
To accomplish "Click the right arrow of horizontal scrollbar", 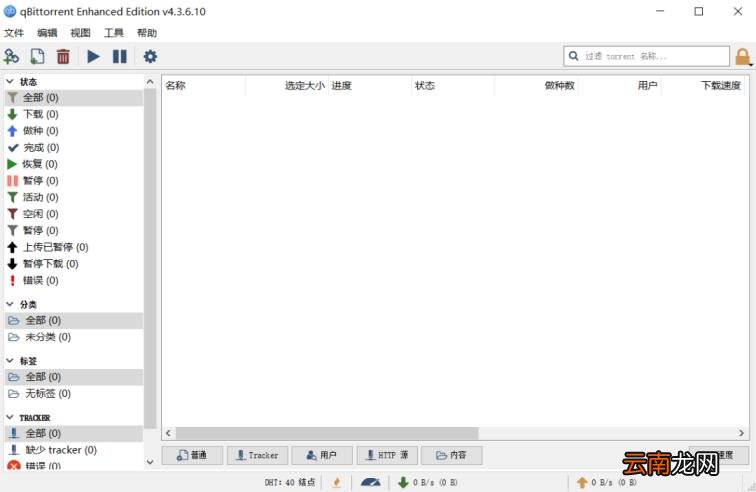I will [x=742, y=433].
